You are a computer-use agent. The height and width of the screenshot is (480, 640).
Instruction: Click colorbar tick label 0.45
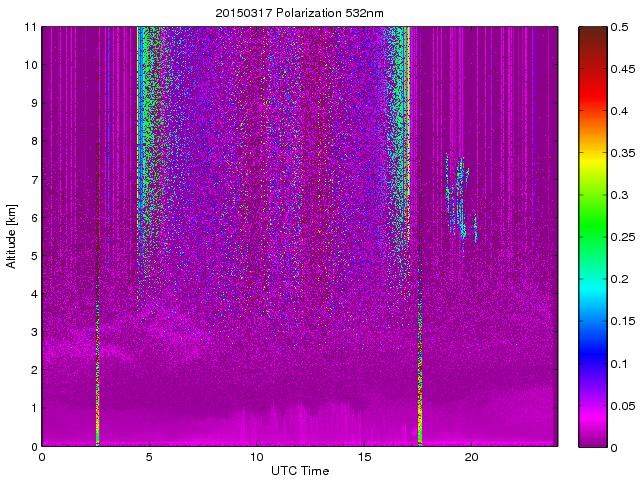pyautogui.click(x=623, y=69)
